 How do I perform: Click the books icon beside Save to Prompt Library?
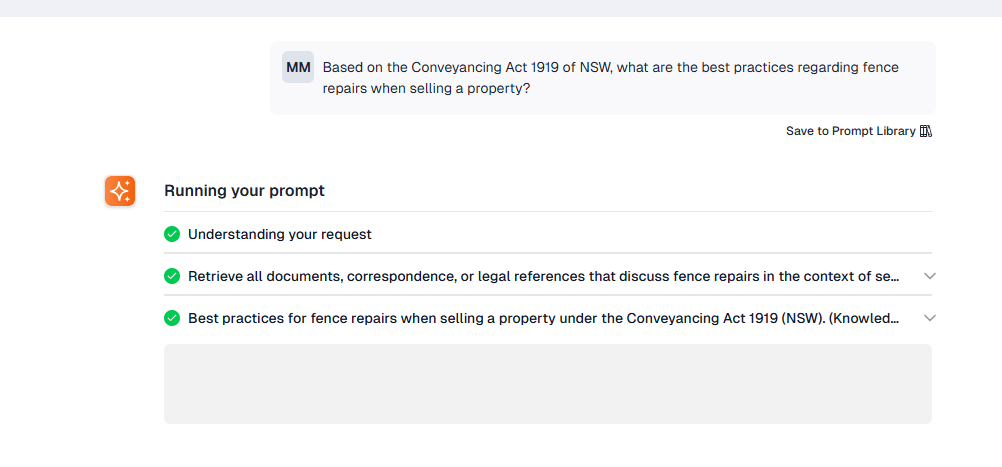point(926,131)
